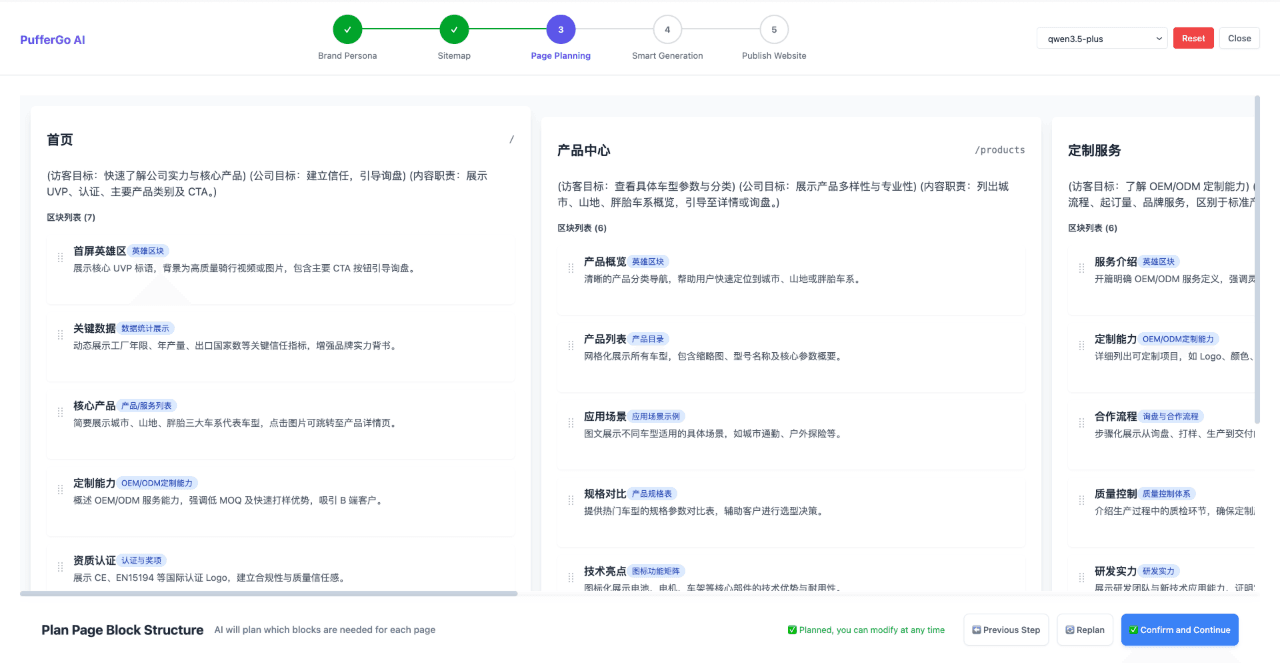Click the Sitemap step checkmark icon

point(454,30)
